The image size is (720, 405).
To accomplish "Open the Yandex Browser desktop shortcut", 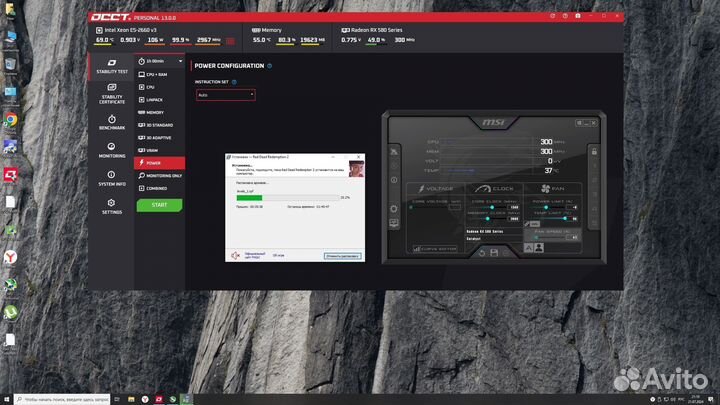I will 11,257.
